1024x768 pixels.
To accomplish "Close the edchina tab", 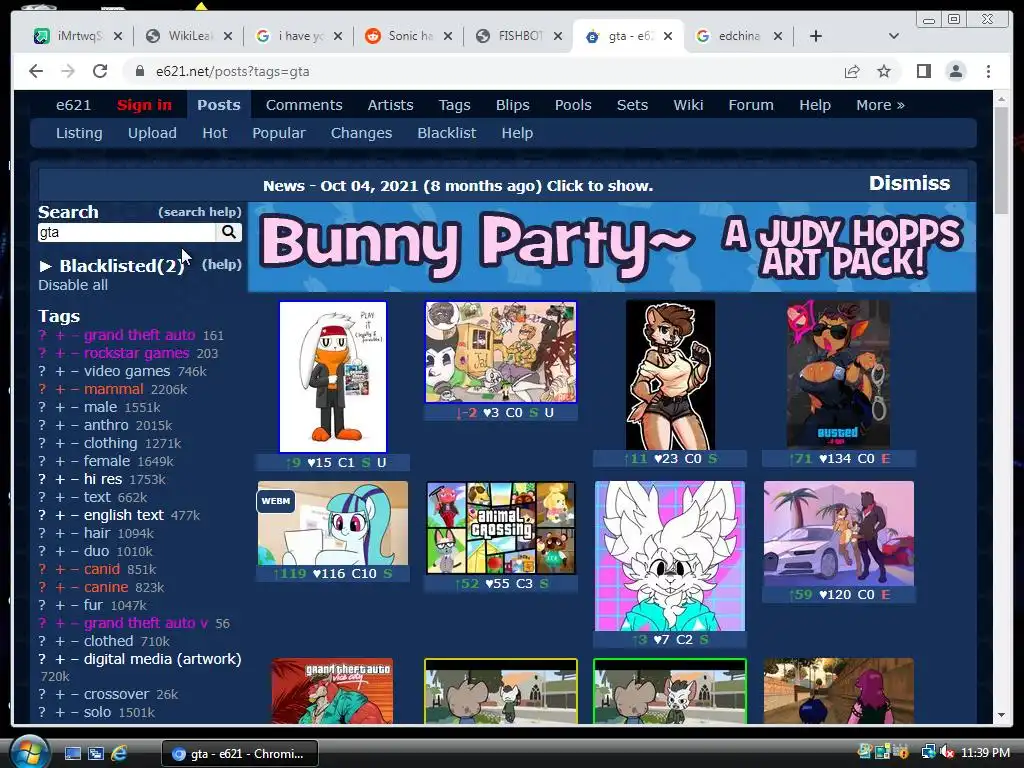I will pyautogui.click(x=778, y=37).
